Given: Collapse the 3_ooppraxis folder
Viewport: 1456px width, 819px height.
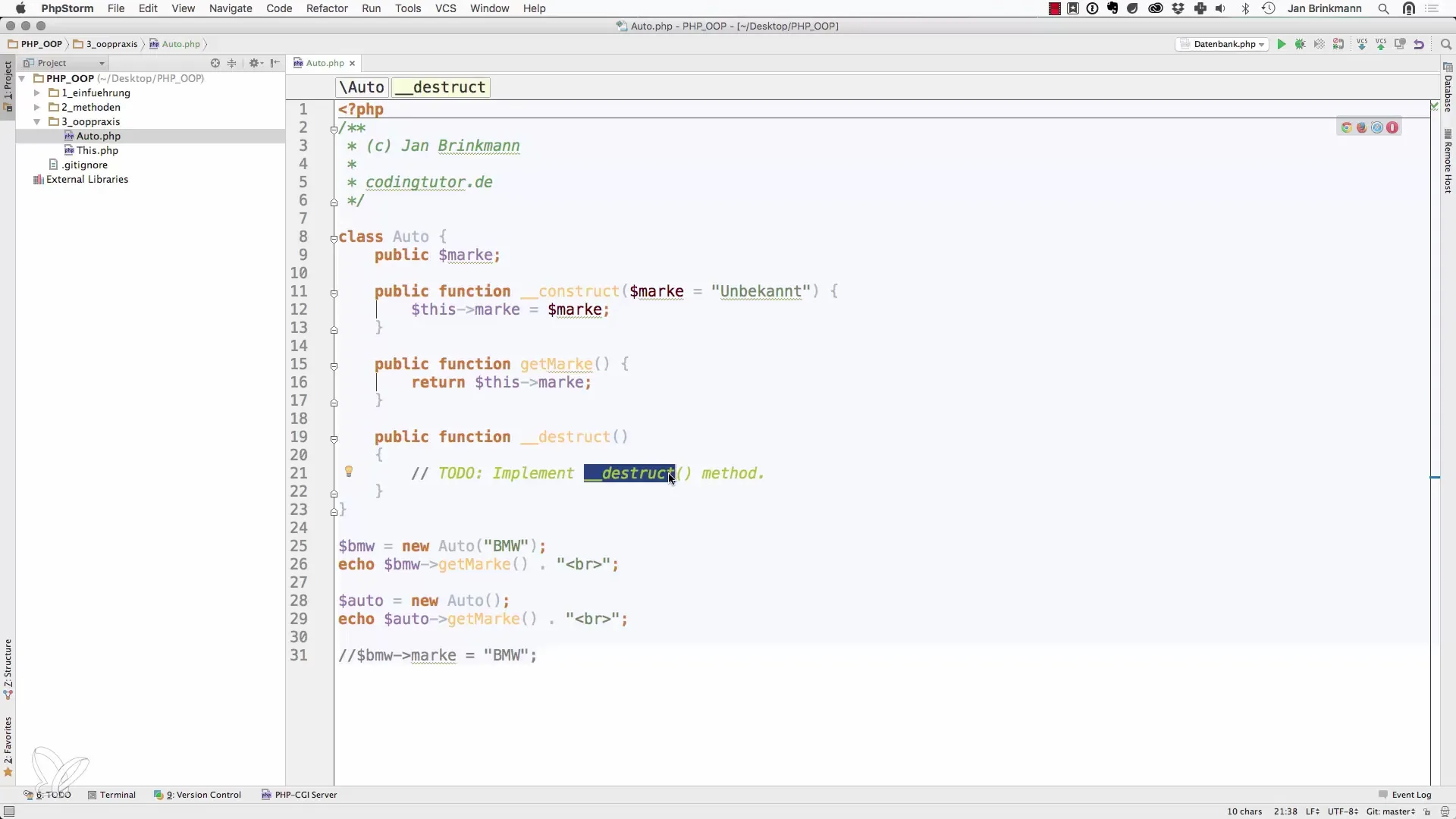Looking at the screenshot, I should (36, 122).
